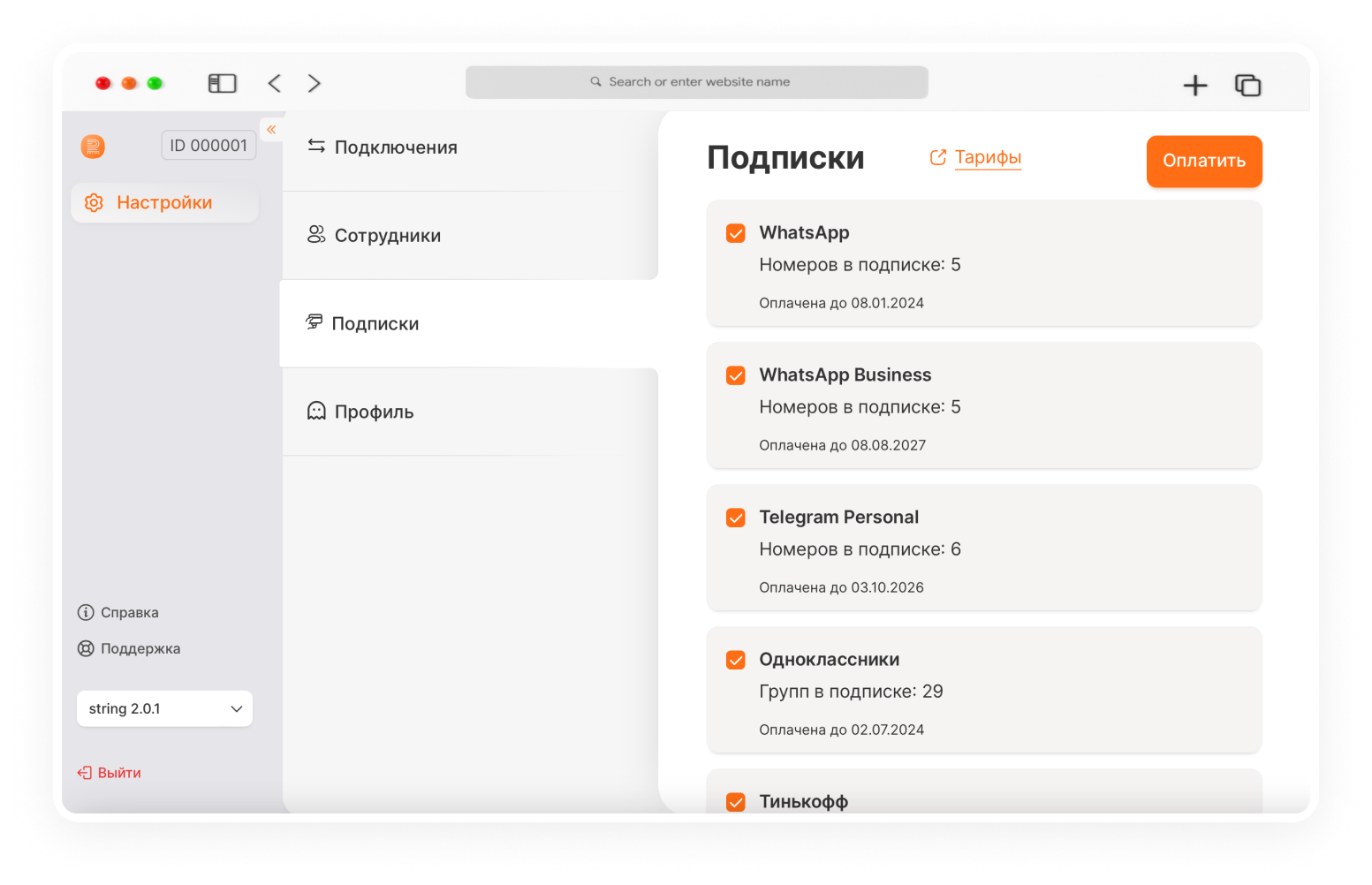Go back with the browser back arrow
The height and width of the screenshot is (885, 1372).
[x=275, y=83]
